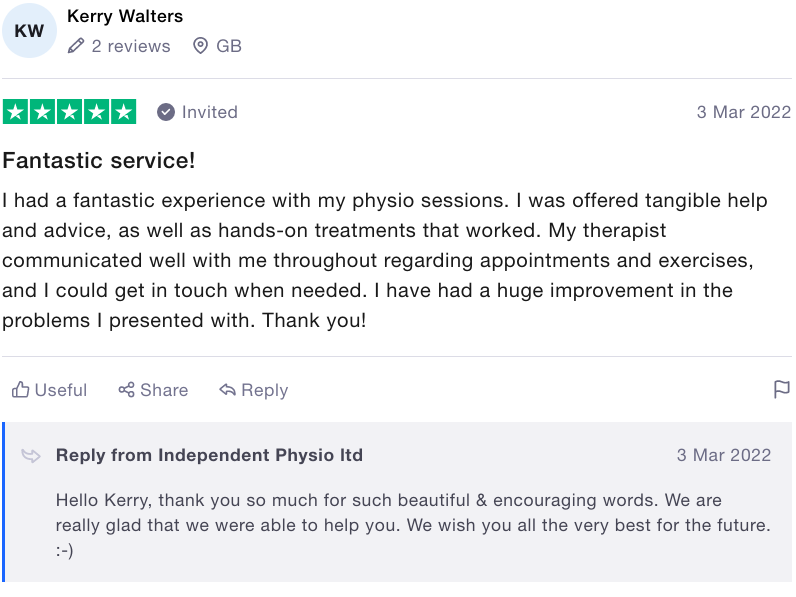This screenshot has height=597, width=796.
Task: Share this review
Action: click(x=153, y=390)
